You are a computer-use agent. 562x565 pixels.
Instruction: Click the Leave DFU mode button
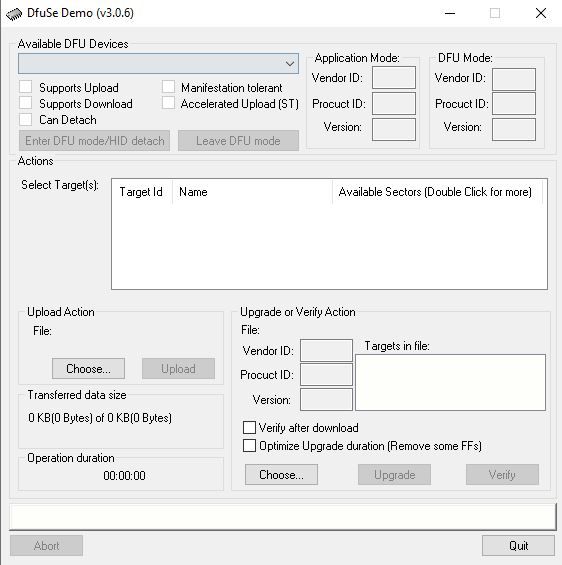pos(238,141)
